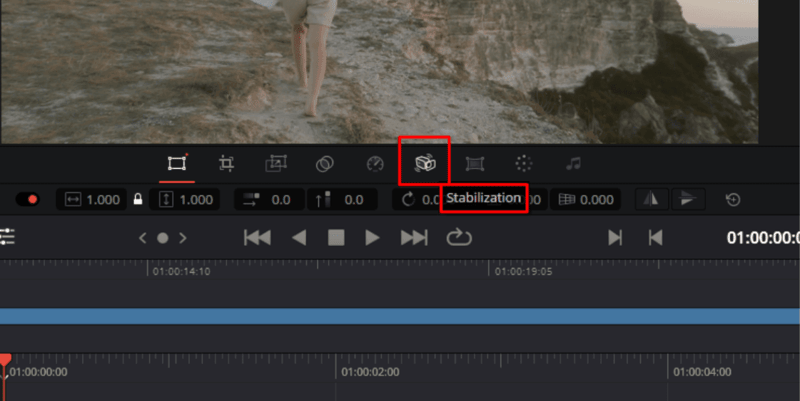The width and height of the screenshot is (800, 401).
Task: Open the Lens Correction tool icon
Action: (x=474, y=164)
